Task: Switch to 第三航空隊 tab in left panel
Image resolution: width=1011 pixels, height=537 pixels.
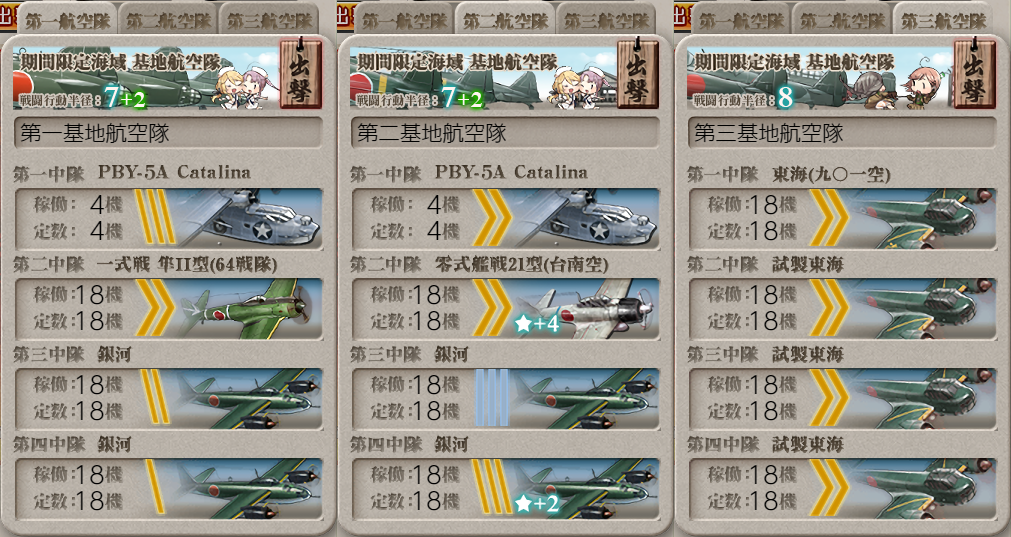Action: (270, 21)
